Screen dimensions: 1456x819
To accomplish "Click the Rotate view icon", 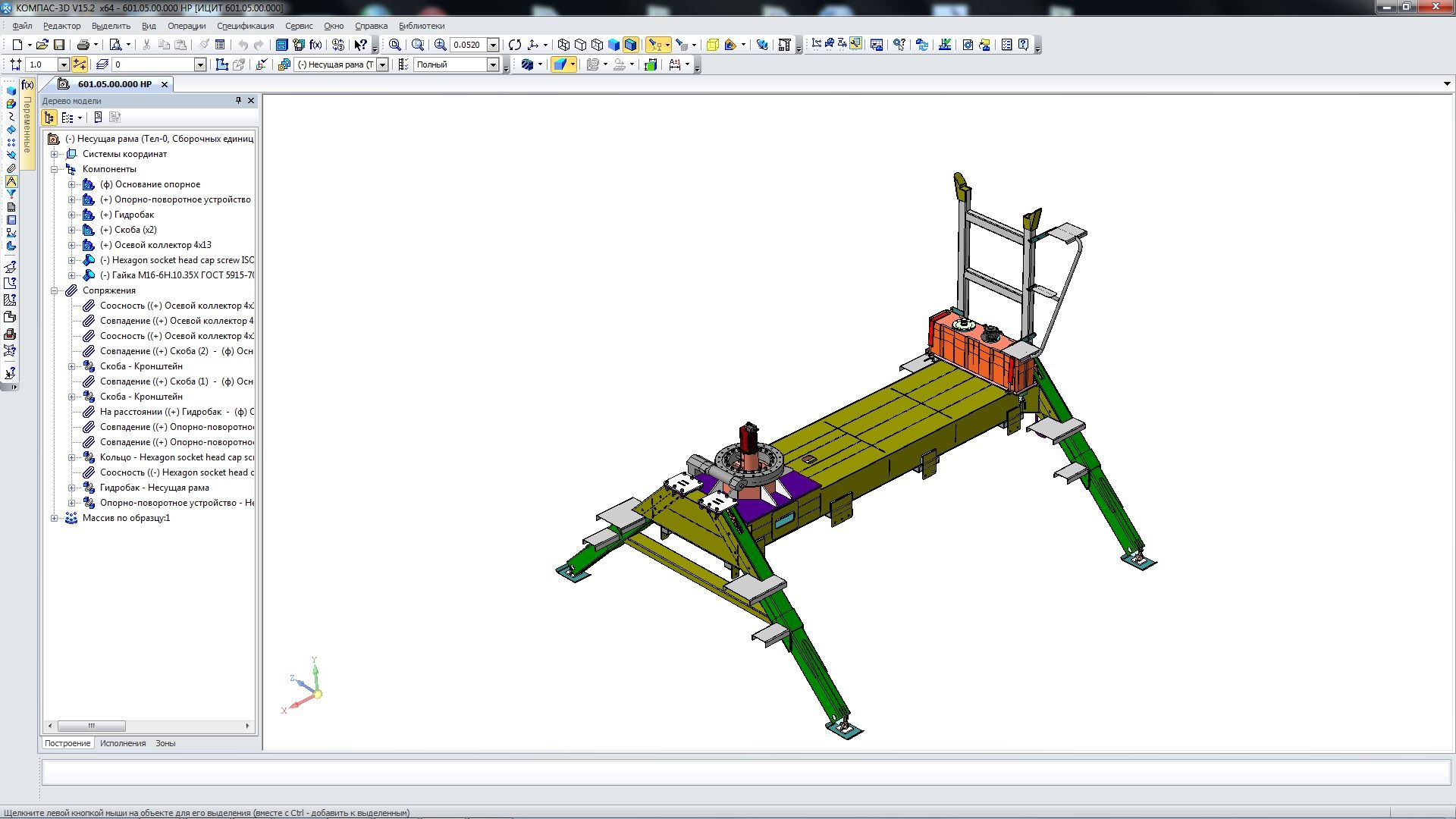I will [515, 45].
